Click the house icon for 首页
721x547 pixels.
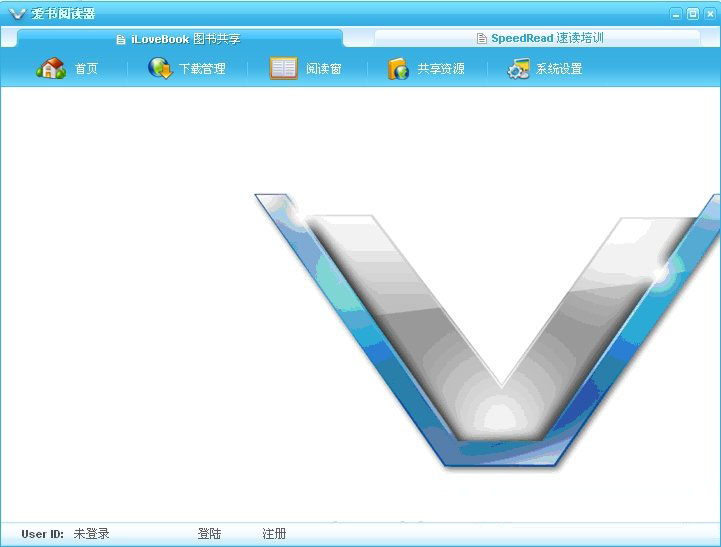click(50, 69)
